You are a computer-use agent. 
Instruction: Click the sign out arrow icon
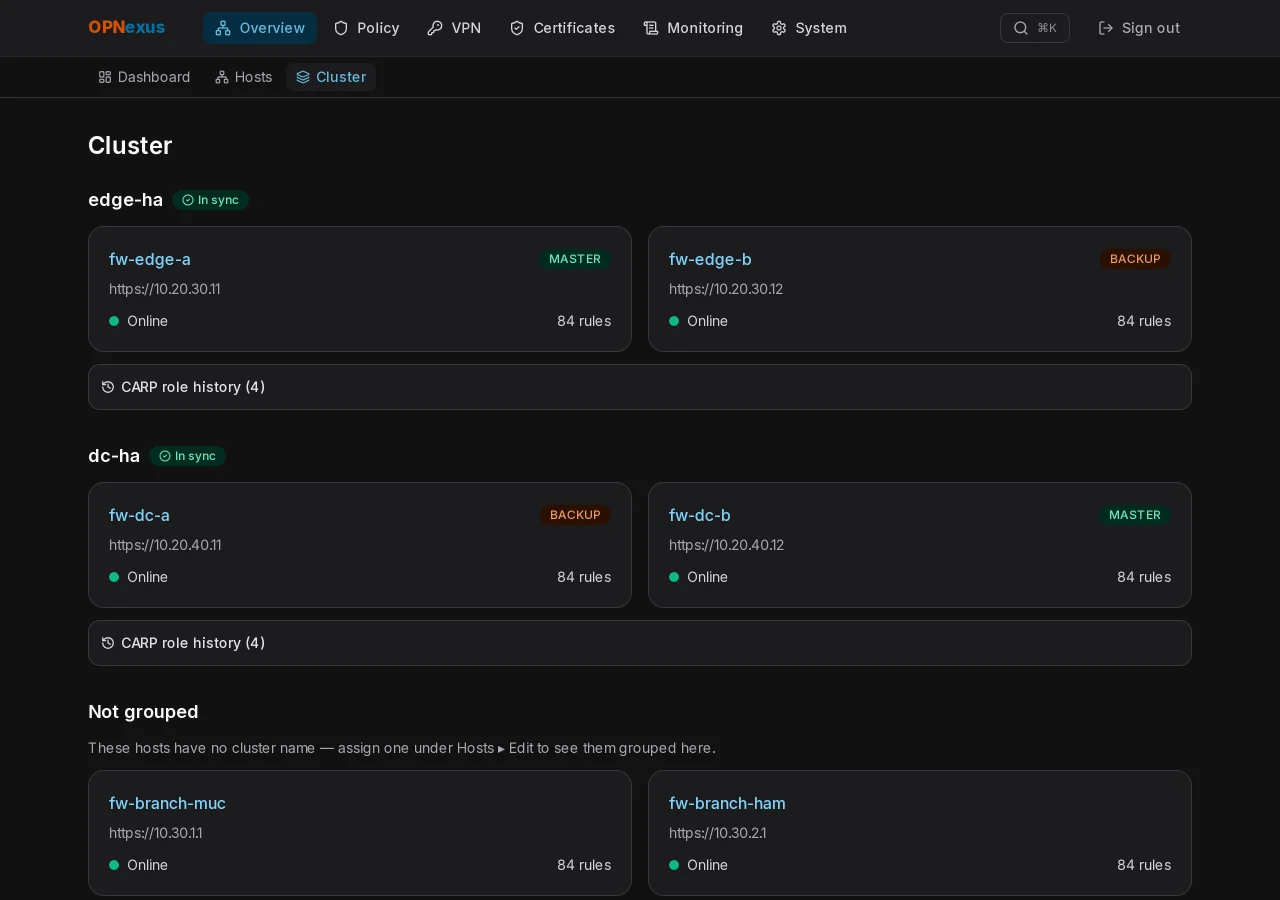[x=1105, y=28]
